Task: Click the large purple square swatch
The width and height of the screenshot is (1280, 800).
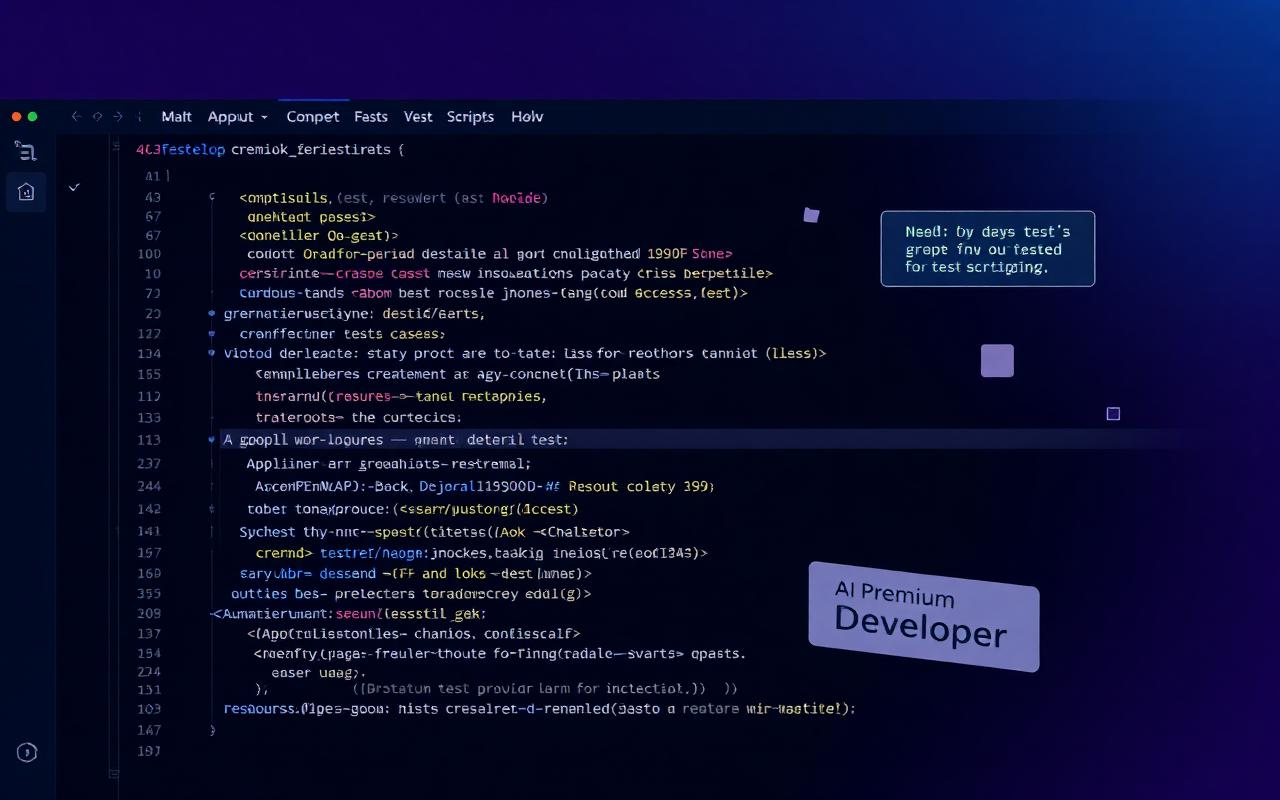Action: (x=997, y=361)
